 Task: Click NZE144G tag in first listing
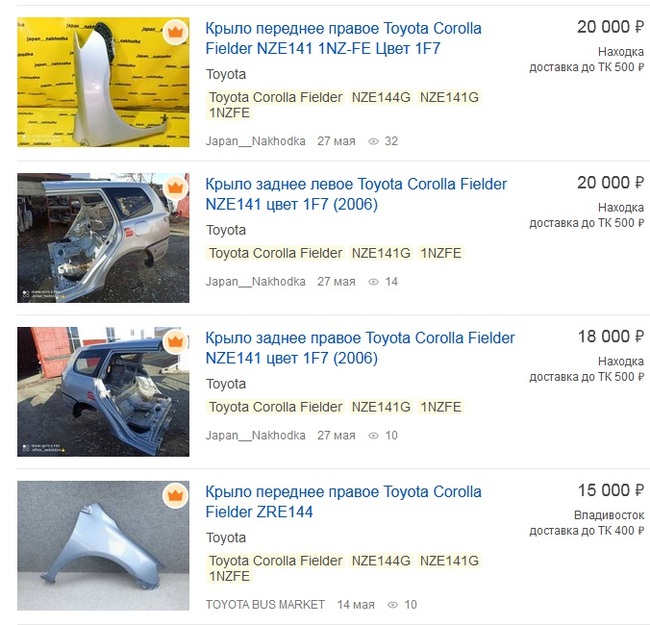click(x=381, y=97)
